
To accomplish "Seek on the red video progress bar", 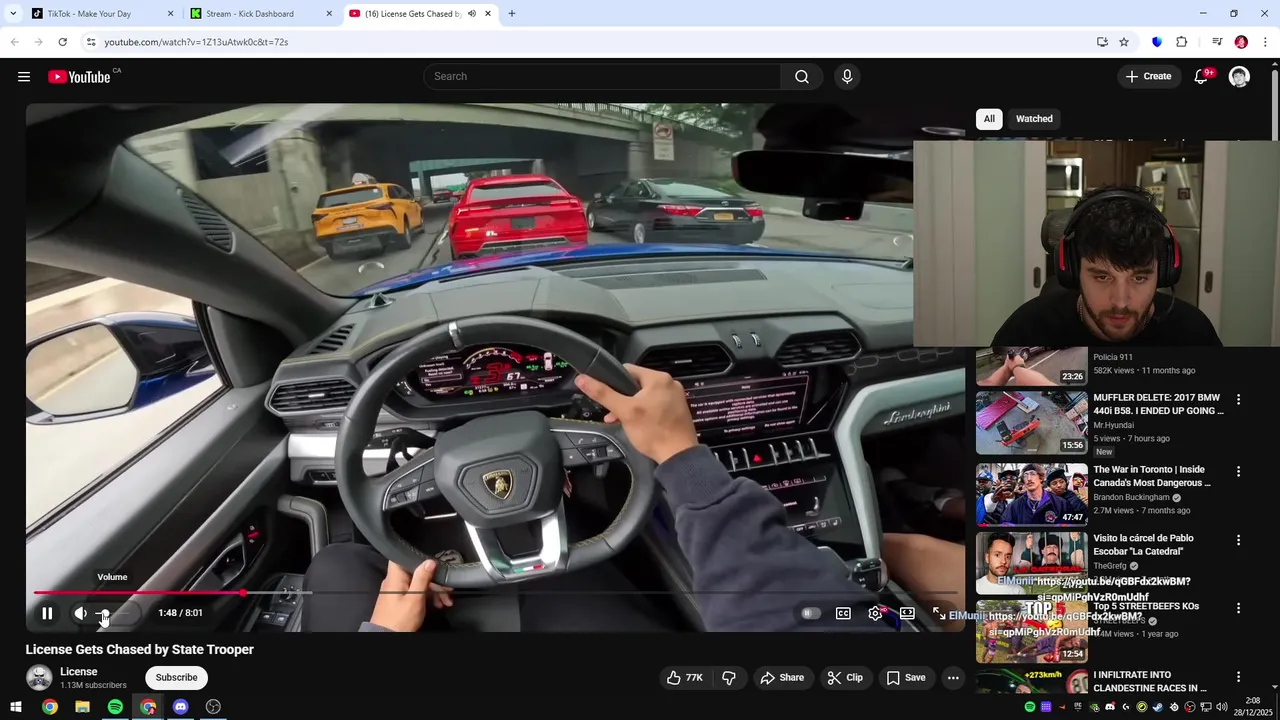I will click(x=495, y=593).
